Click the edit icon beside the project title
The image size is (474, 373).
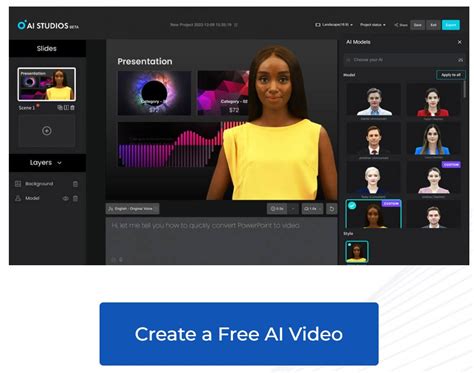point(236,25)
